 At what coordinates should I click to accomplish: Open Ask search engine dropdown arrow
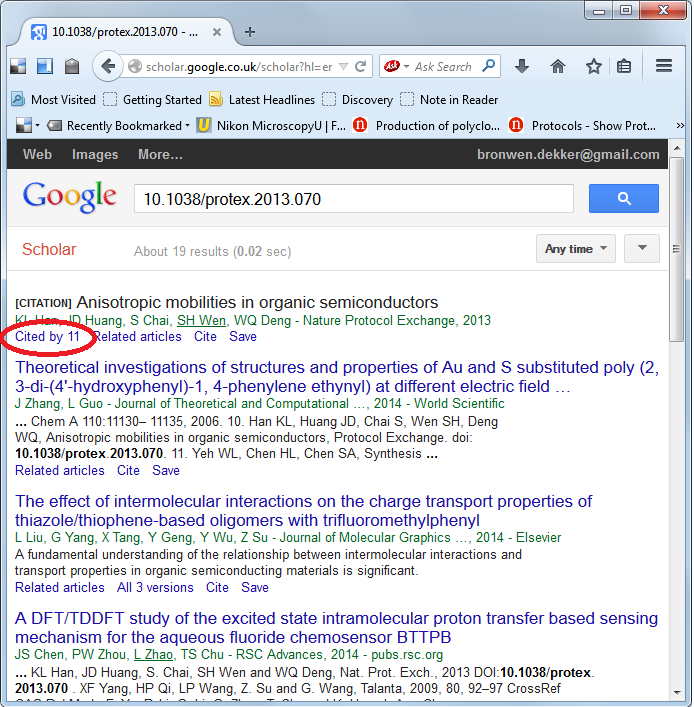click(x=406, y=66)
